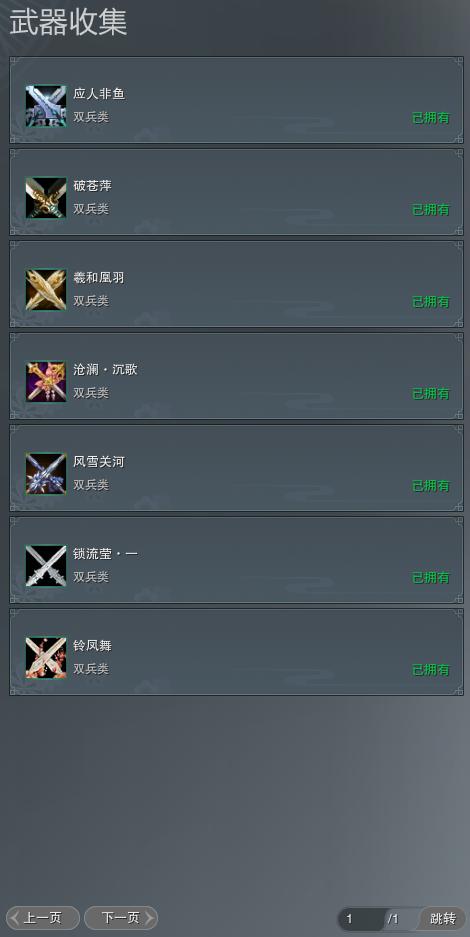470x937 pixels.
Task: Focus the page number input field
Action: point(363,919)
